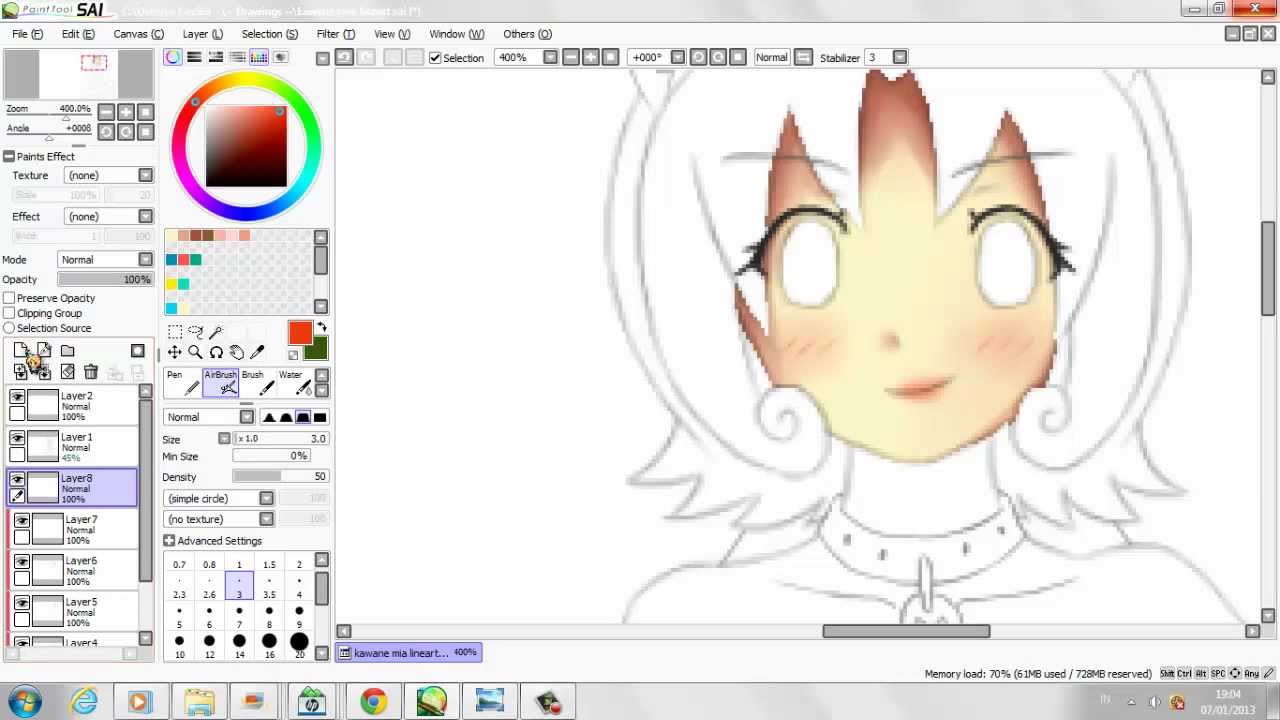Viewport: 1280px width, 720px height.
Task: Select brush size 5 preset
Action: [179, 617]
